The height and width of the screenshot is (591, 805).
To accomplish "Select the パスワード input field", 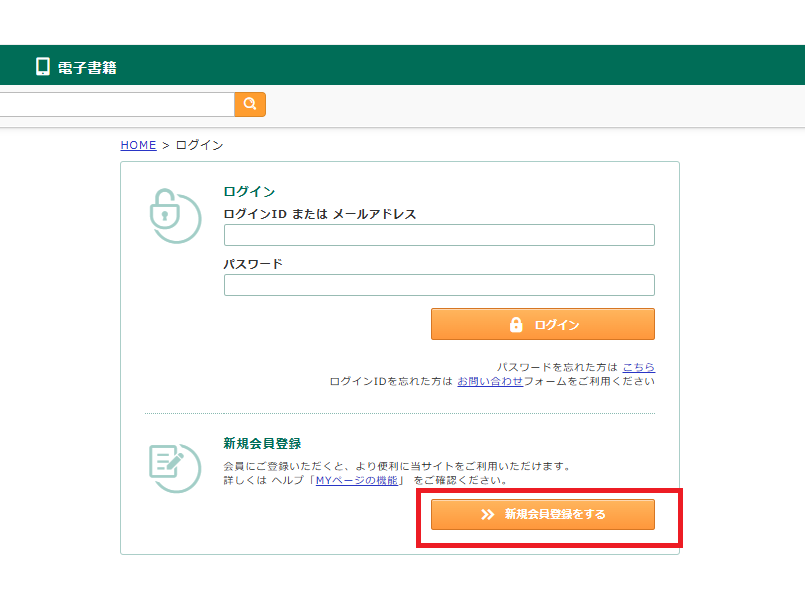I will [x=439, y=285].
